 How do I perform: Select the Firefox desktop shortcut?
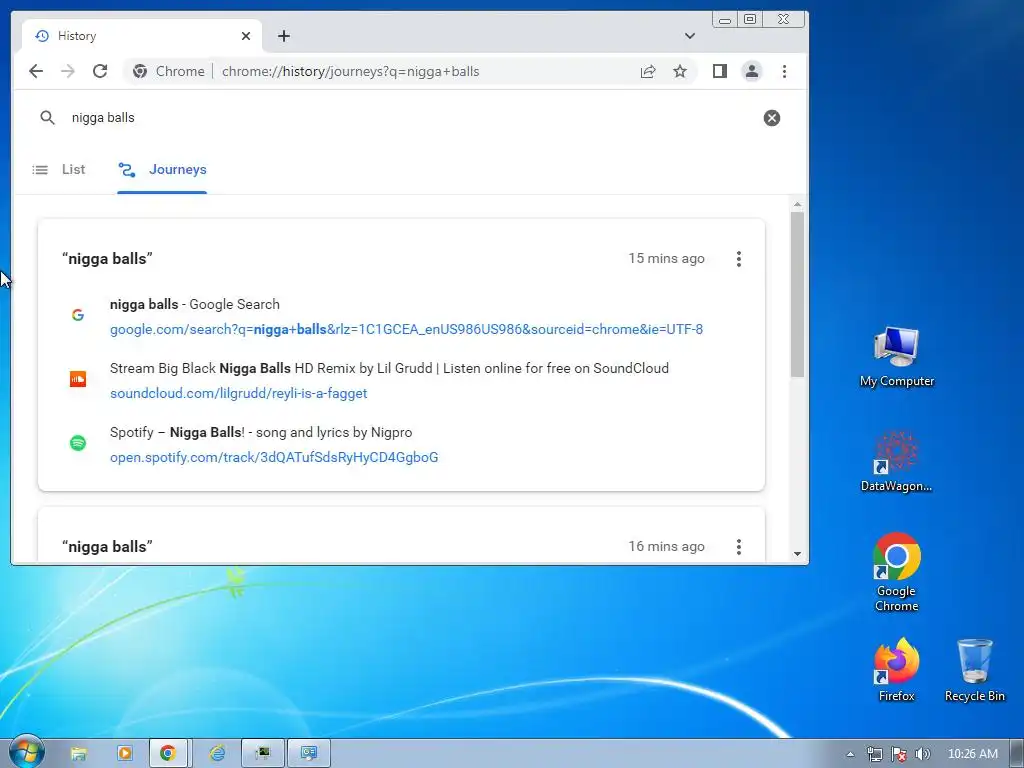[x=897, y=669]
